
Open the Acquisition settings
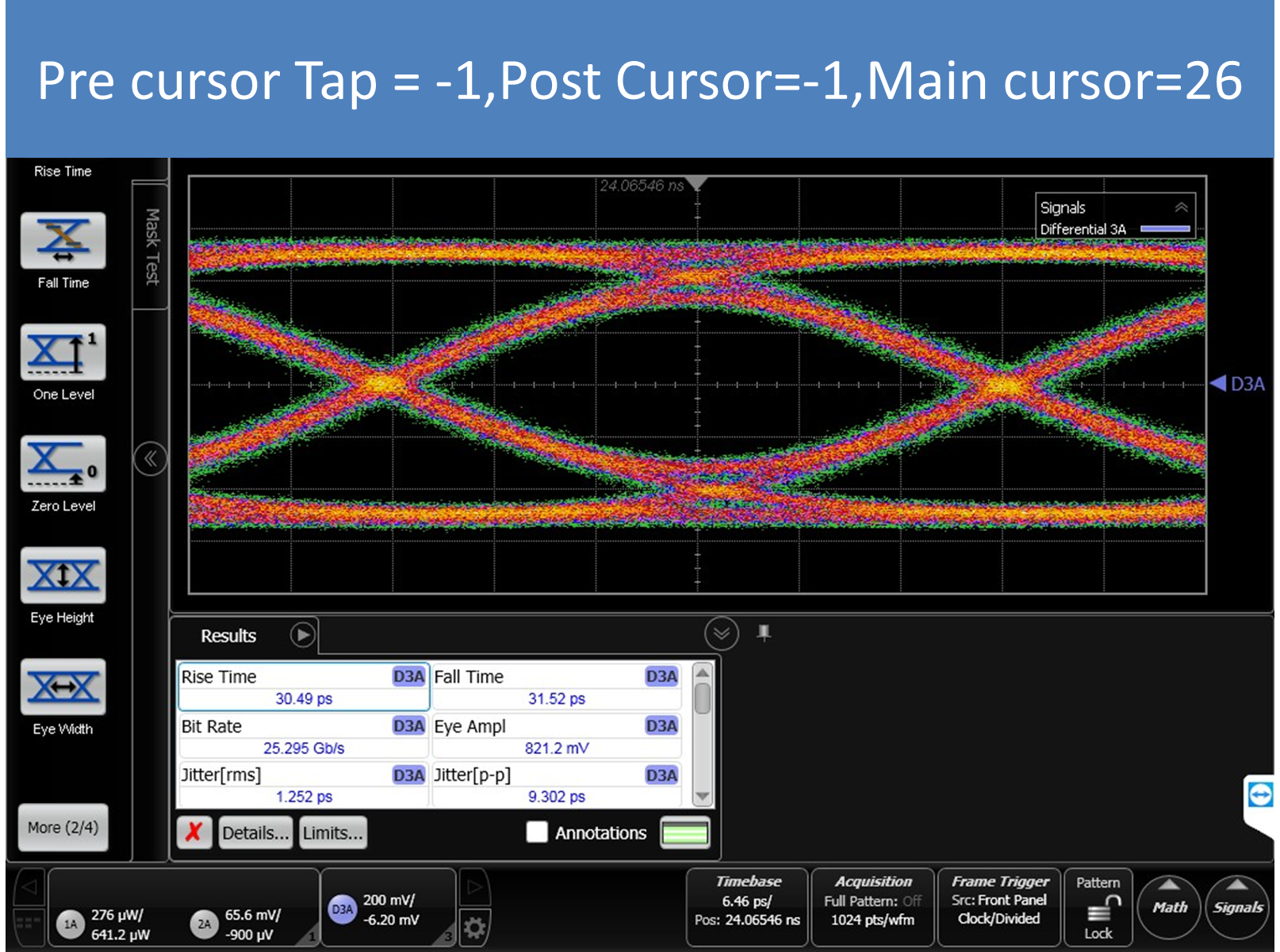click(872, 907)
